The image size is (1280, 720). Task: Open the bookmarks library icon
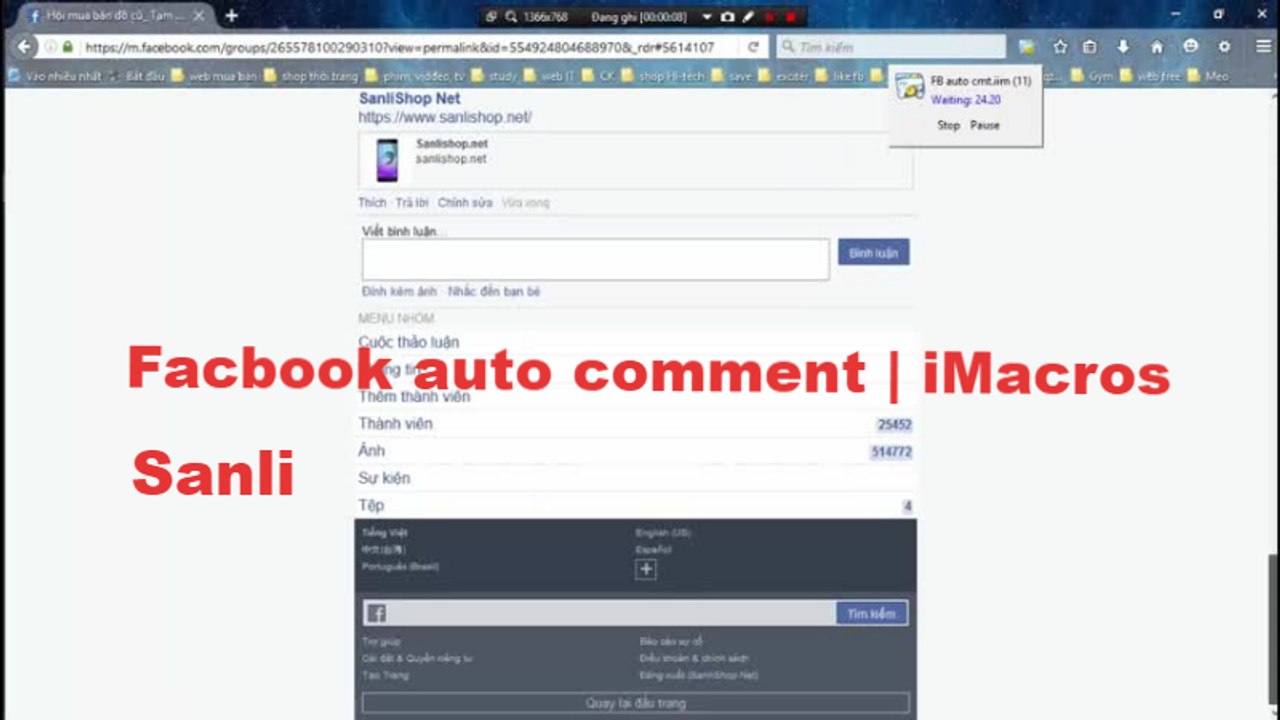tap(1090, 47)
